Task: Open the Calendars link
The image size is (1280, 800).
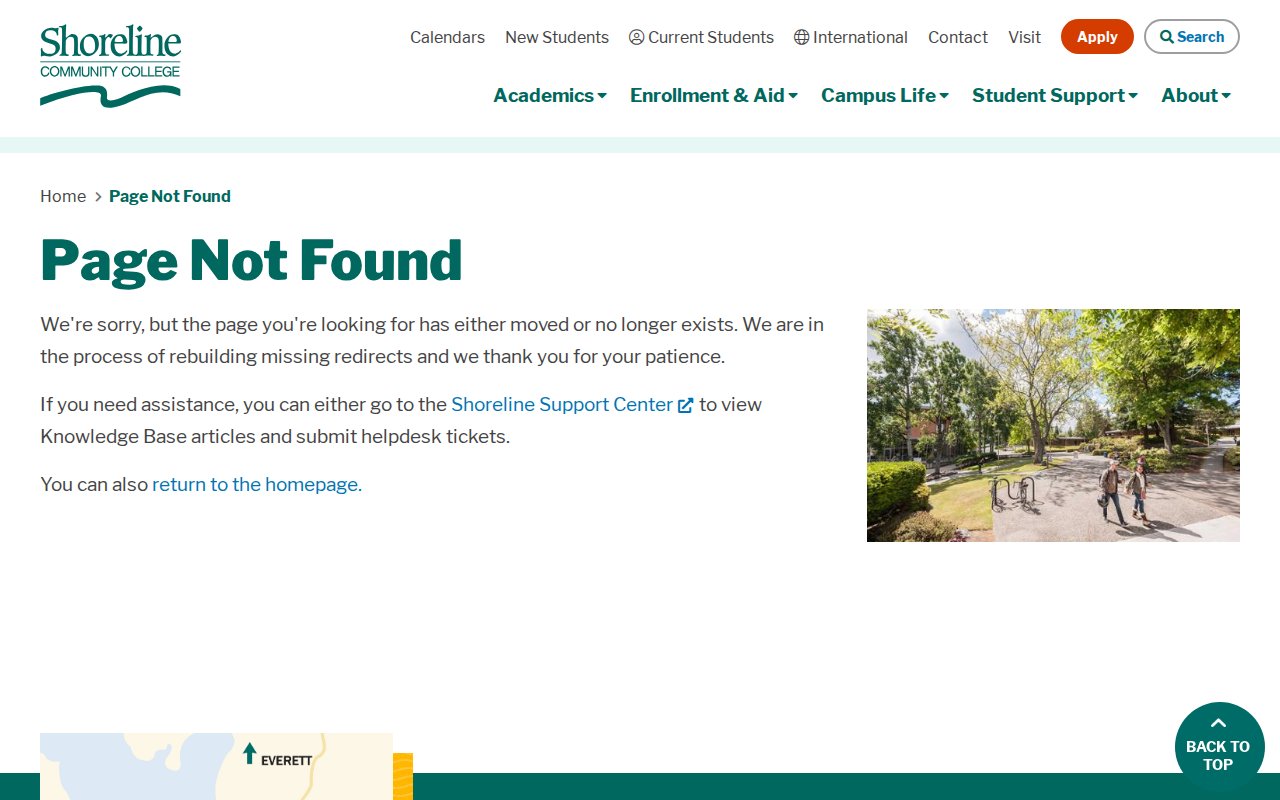Action: pyautogui.click(x=447, y=37)
